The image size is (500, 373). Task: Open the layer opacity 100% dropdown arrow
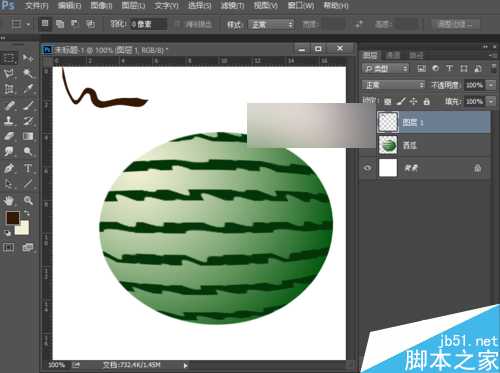coord(491,85)
